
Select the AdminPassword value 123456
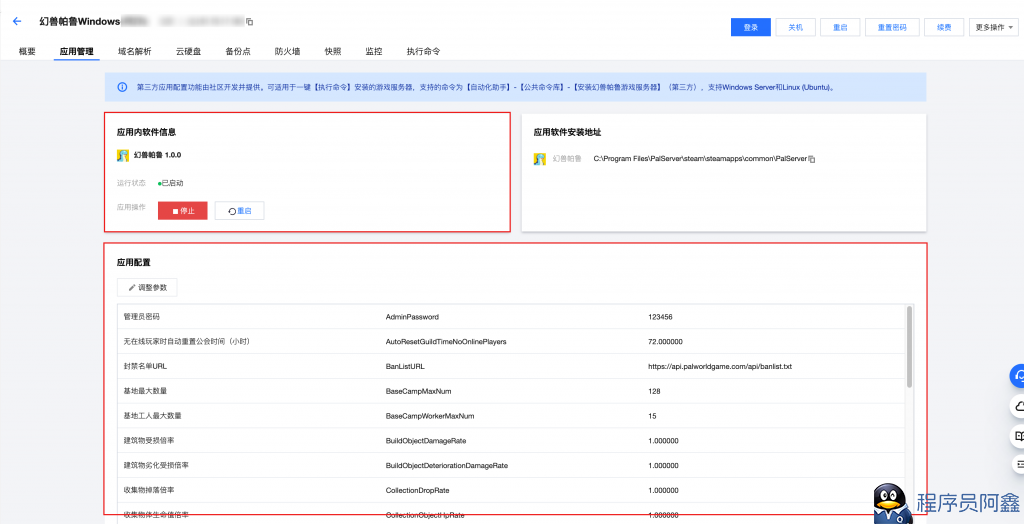[x=660, y=317]
